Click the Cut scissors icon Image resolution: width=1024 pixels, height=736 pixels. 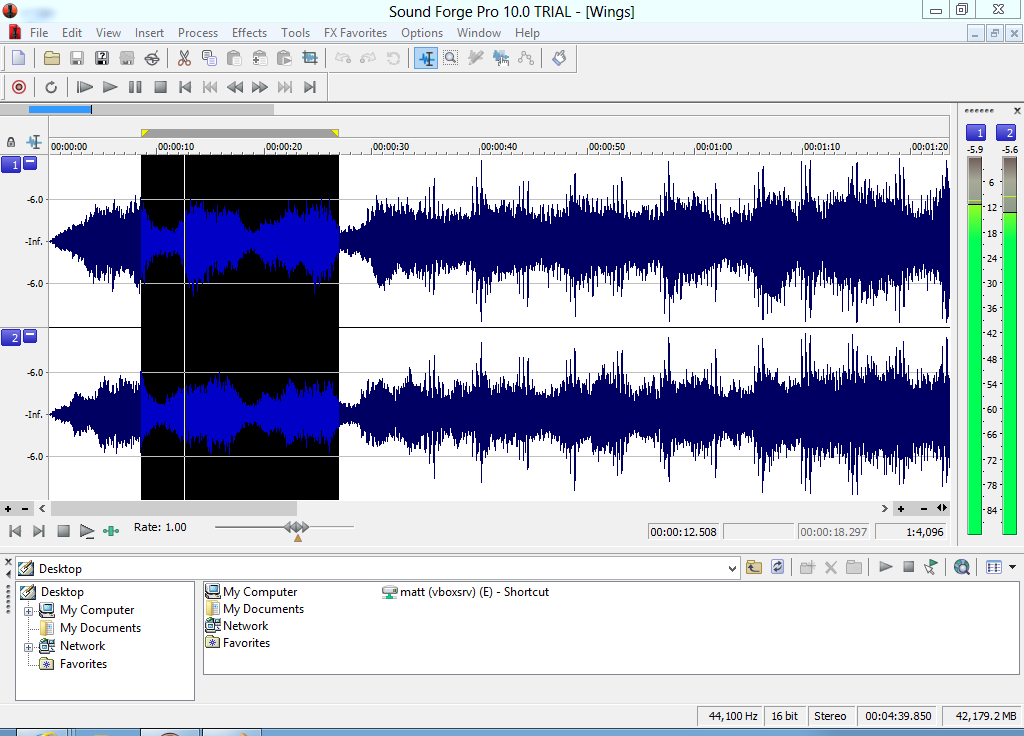click(184, 58)
